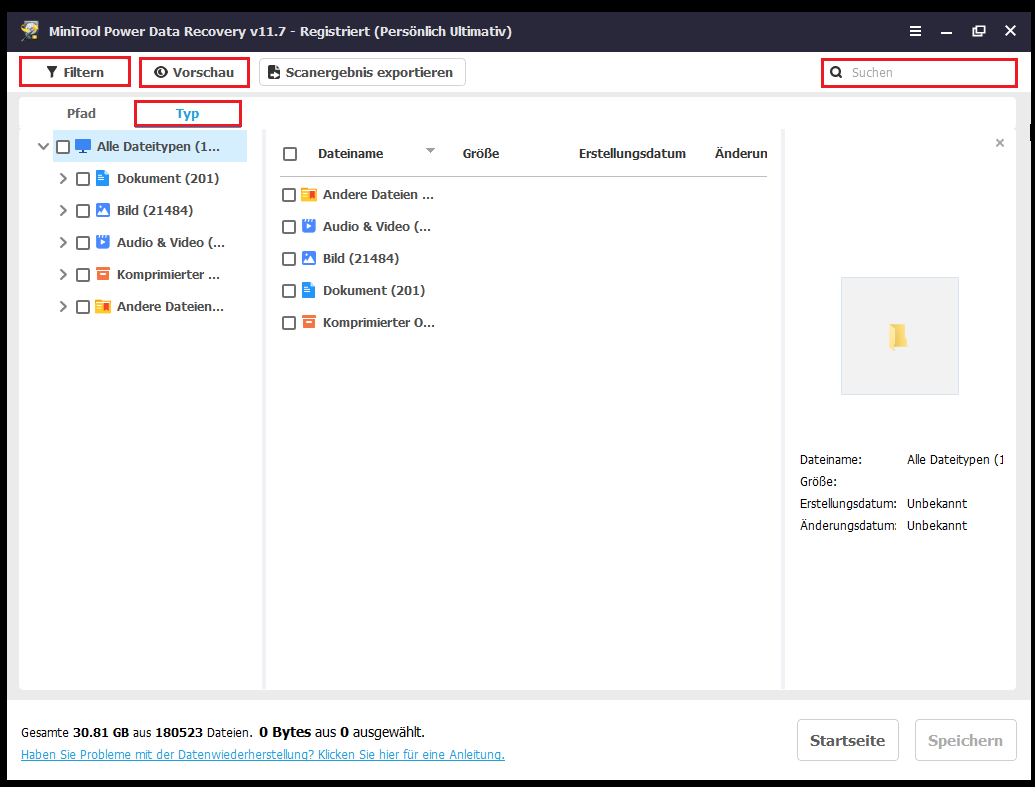Screen dimensions: 1035x787
Task: Click the MiniTool app logo icon
Action: pos(30,30)
